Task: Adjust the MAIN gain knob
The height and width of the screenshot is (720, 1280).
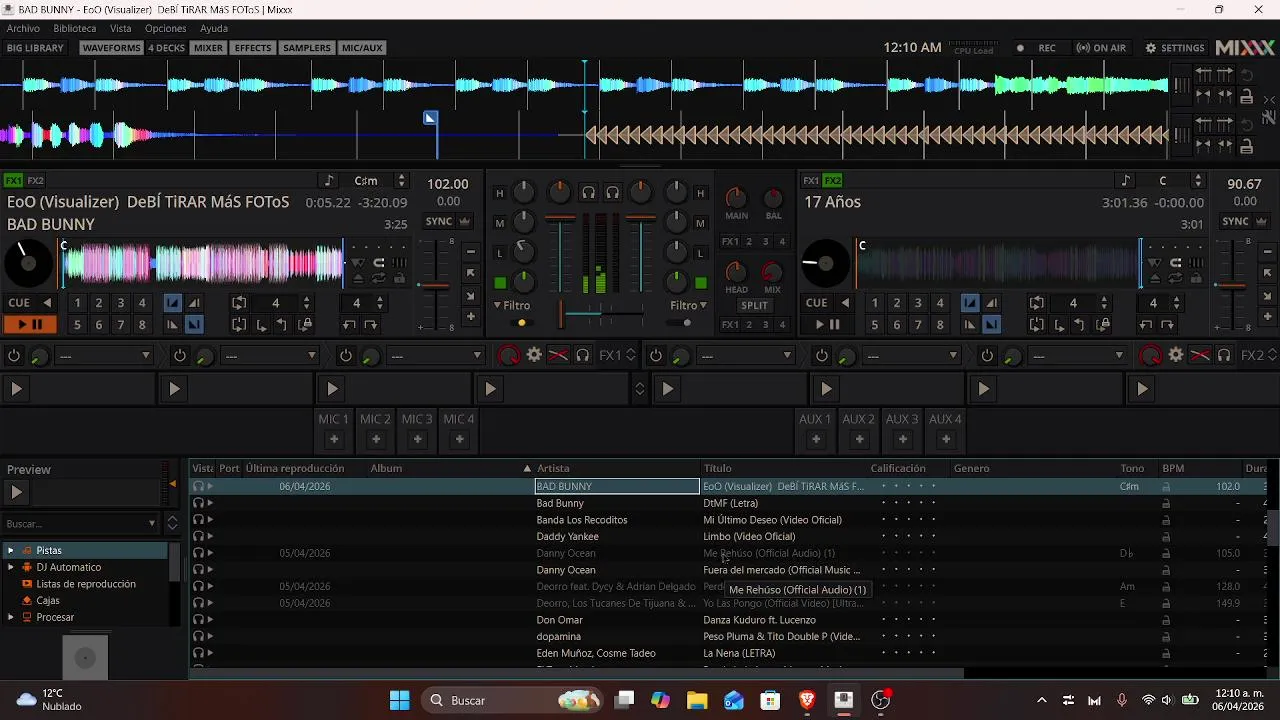Action: pos(736,197)
